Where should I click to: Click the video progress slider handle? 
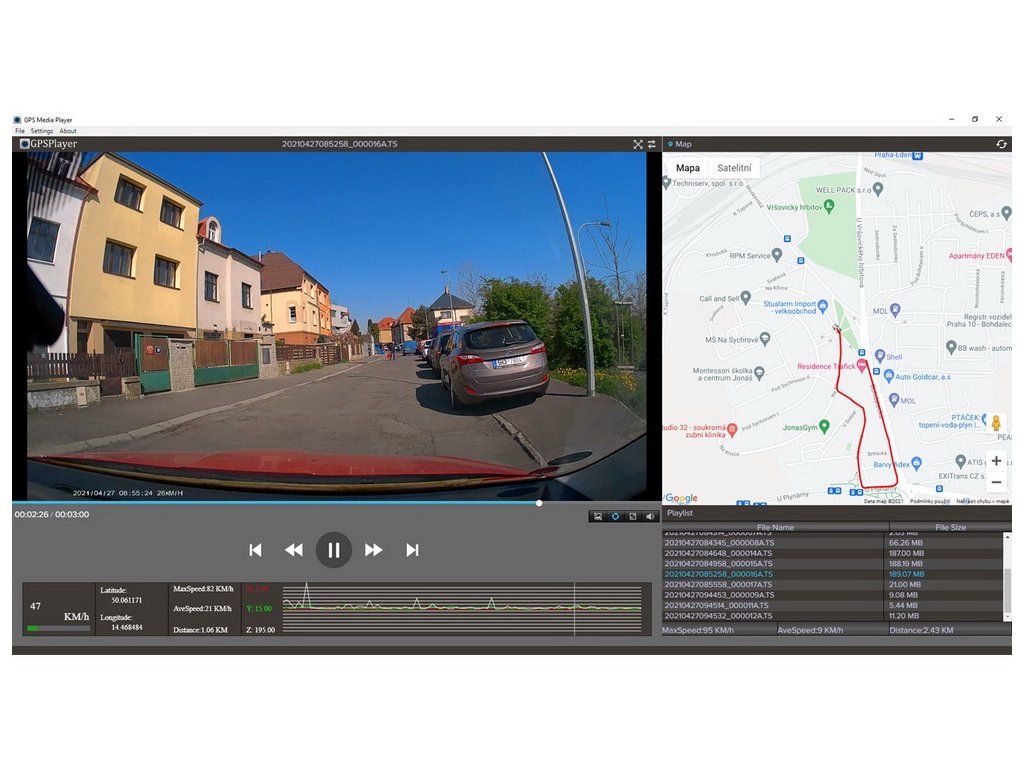[539, 503]
